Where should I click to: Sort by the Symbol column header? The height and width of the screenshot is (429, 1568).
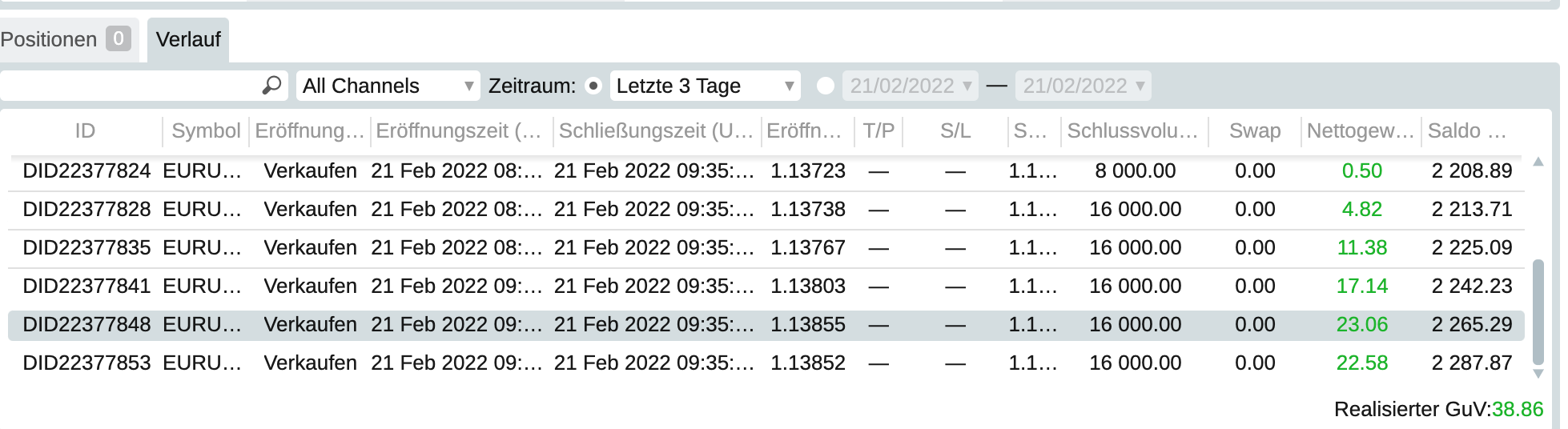click(206, 130)
